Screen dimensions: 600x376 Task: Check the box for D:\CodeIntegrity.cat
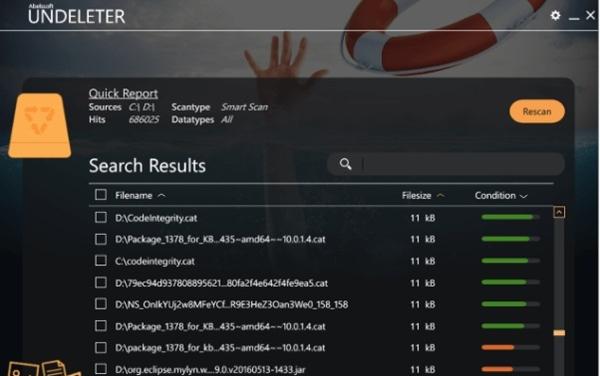point(101,217)
